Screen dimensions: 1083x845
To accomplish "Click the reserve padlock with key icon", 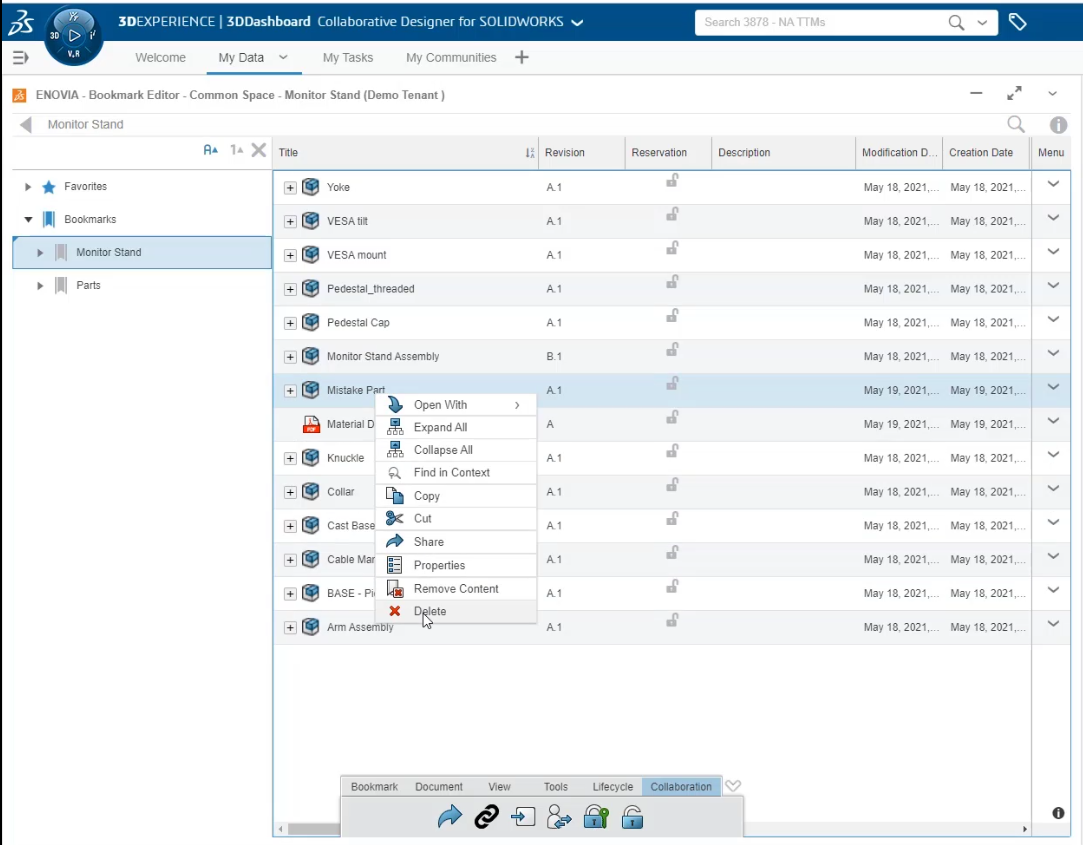I will (x=596, y=817).
